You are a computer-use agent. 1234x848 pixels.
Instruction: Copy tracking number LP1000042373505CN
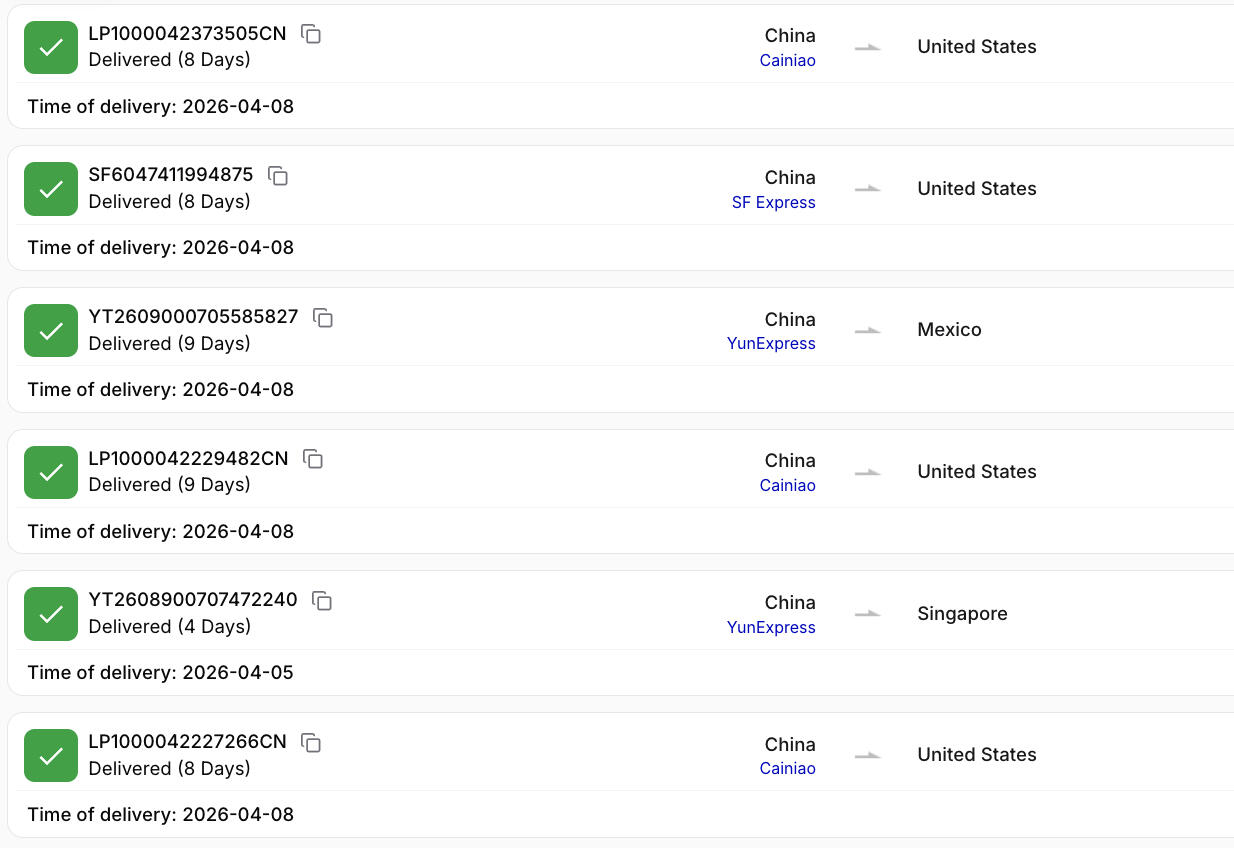click(312, 34)
